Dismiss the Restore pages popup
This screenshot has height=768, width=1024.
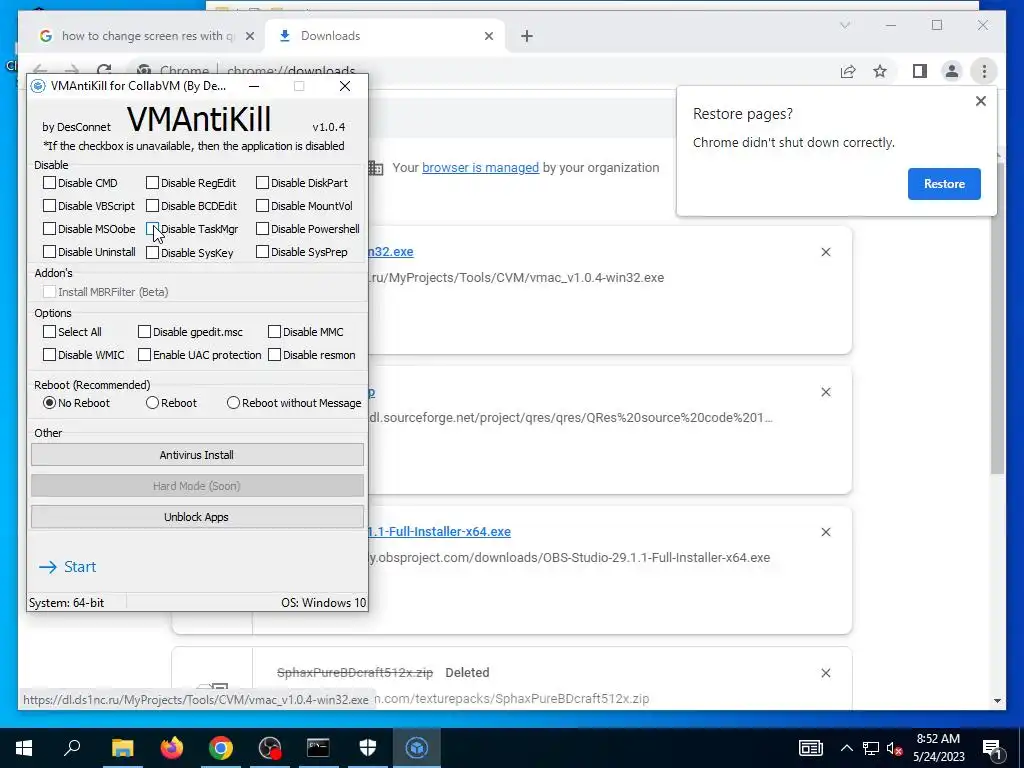tap(980, 101)
